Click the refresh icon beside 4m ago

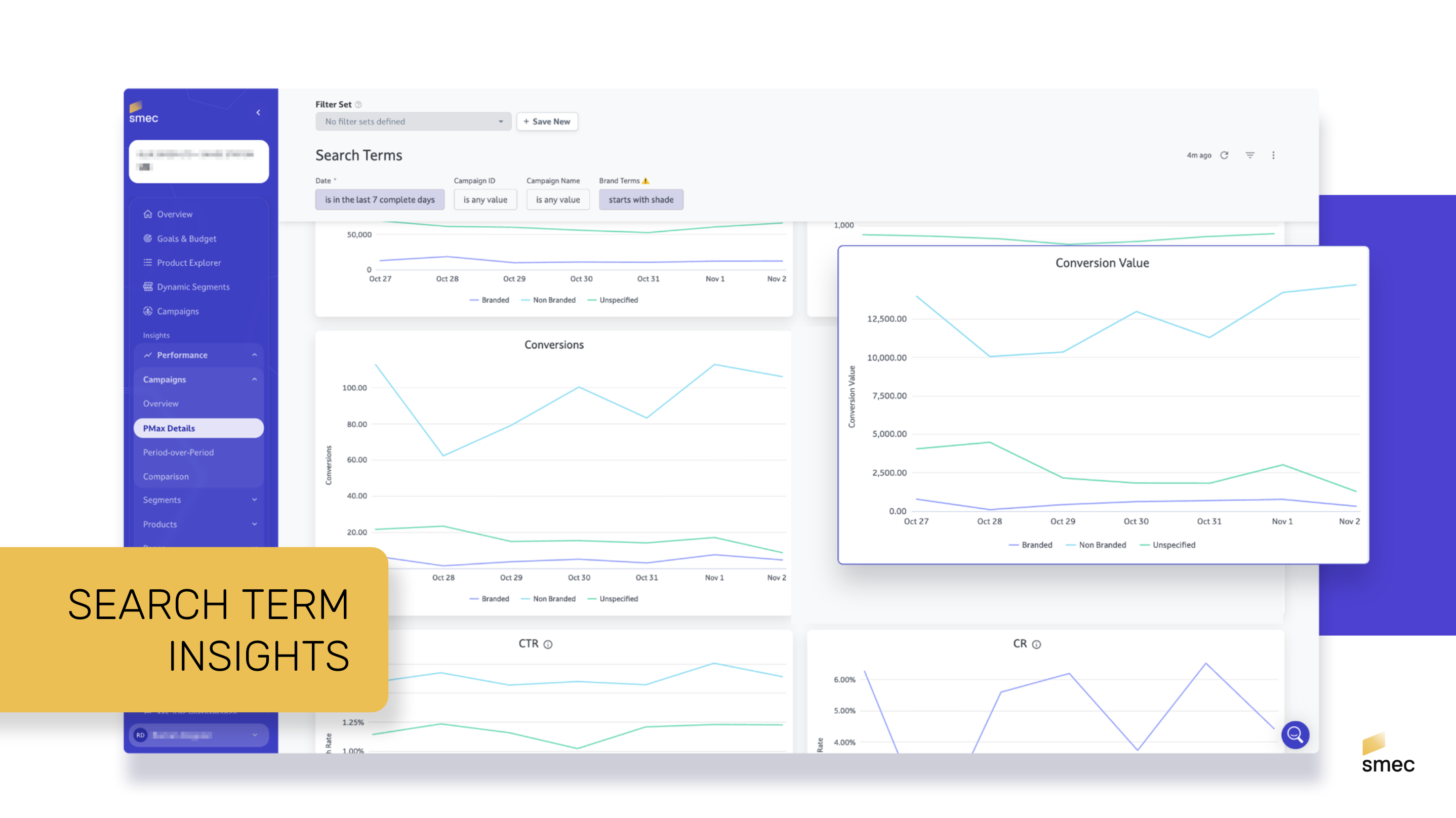pos(1224,155)
